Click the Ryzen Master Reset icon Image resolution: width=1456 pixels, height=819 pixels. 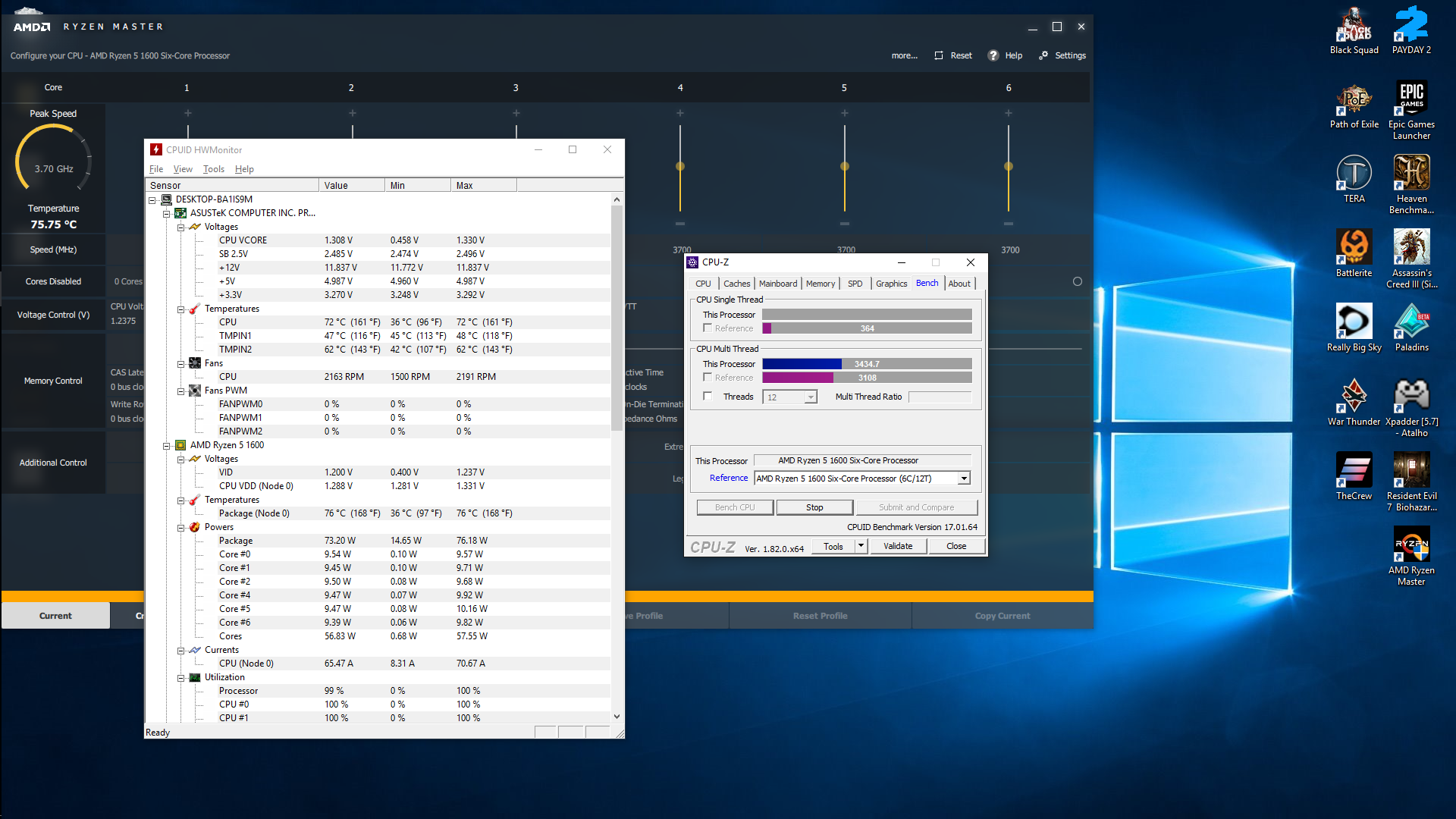[x=939, y=55]
